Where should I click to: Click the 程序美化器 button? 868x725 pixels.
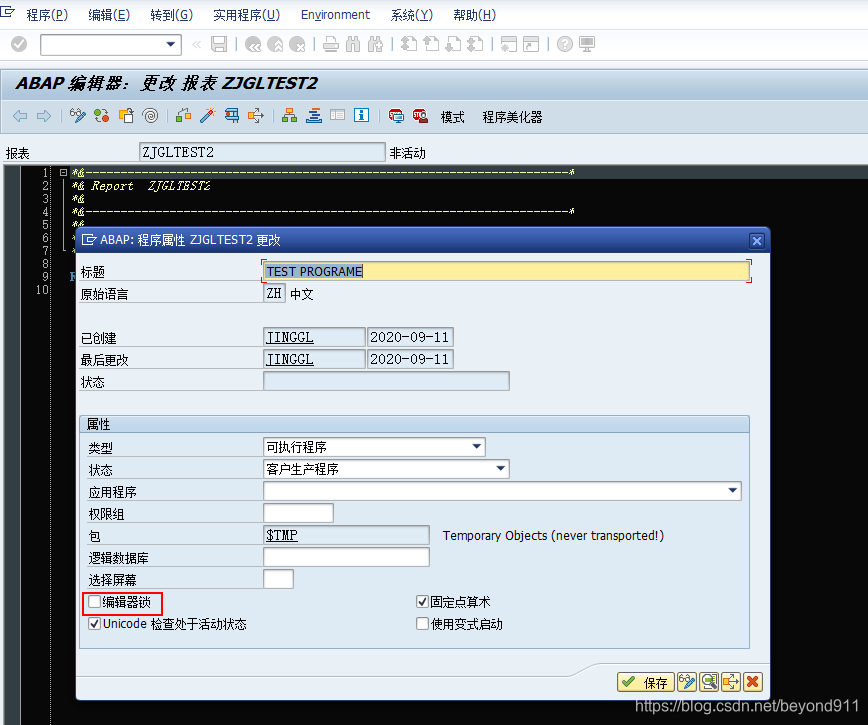[512, 117]
